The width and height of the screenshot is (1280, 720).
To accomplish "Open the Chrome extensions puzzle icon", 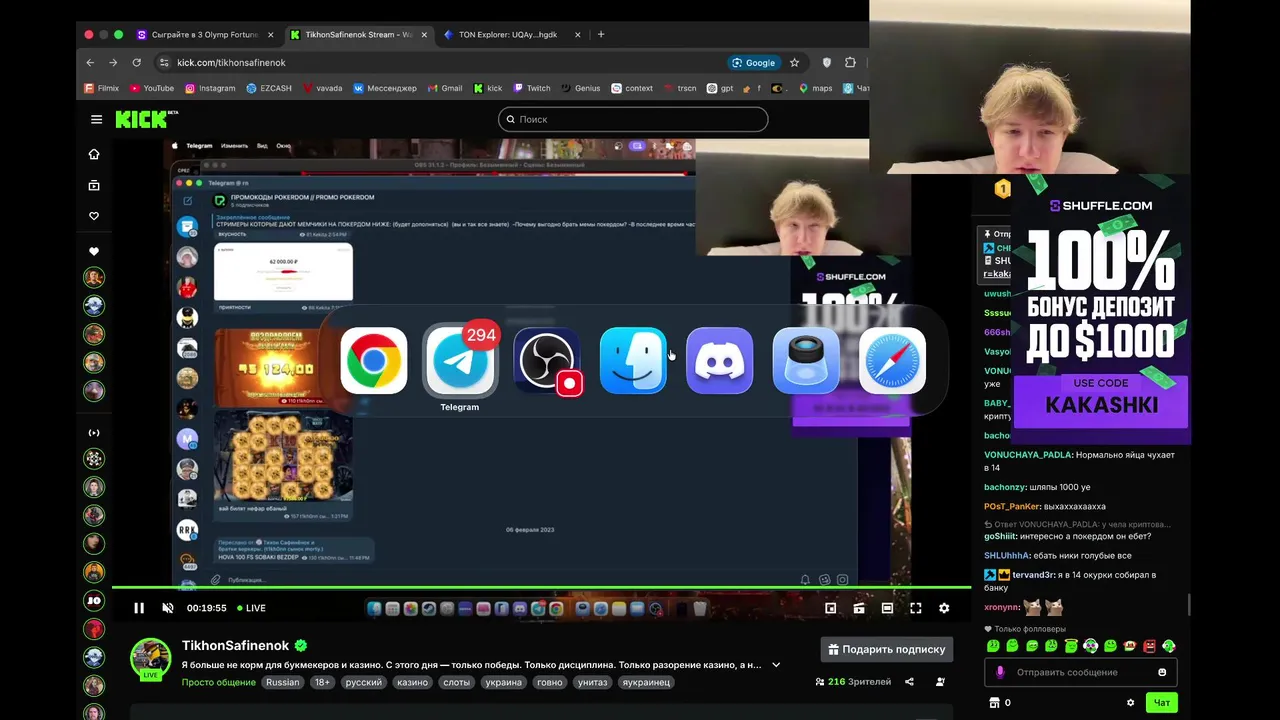I will click(850, 62).
